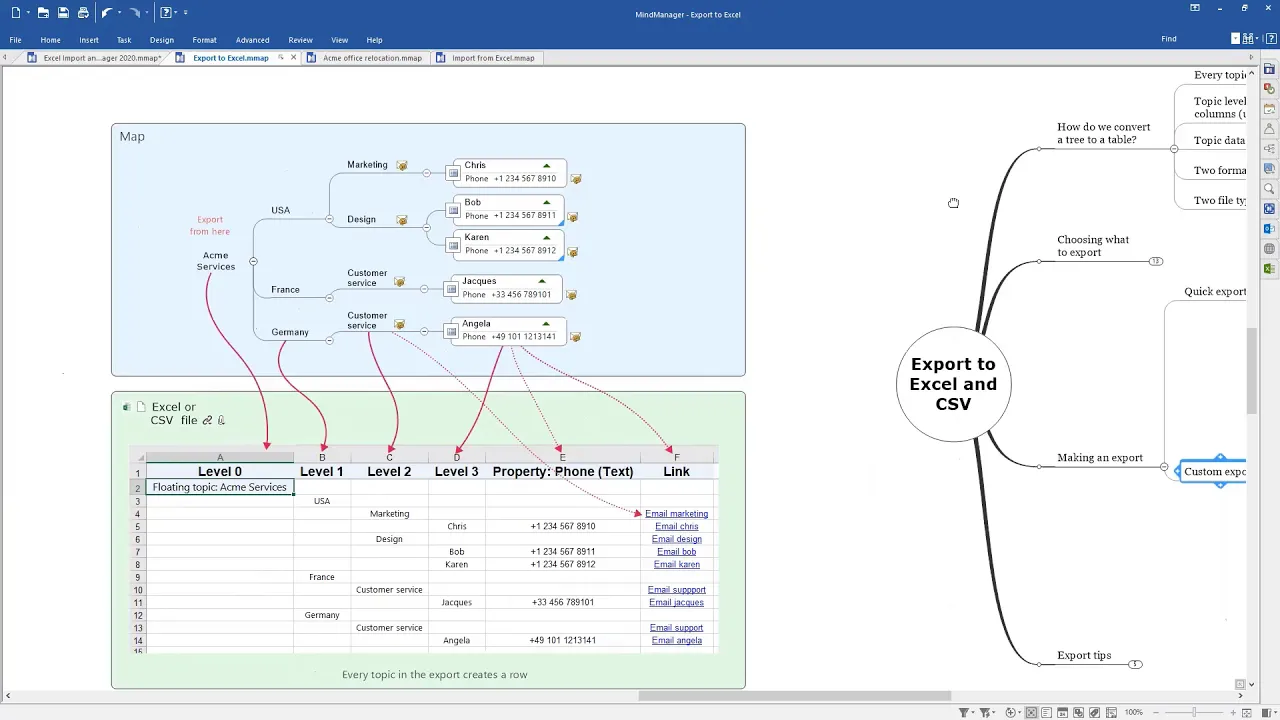Screen dimensions: 1280x720
Task: Open the Help ribbon tab
Action: (x=374, y=40)
